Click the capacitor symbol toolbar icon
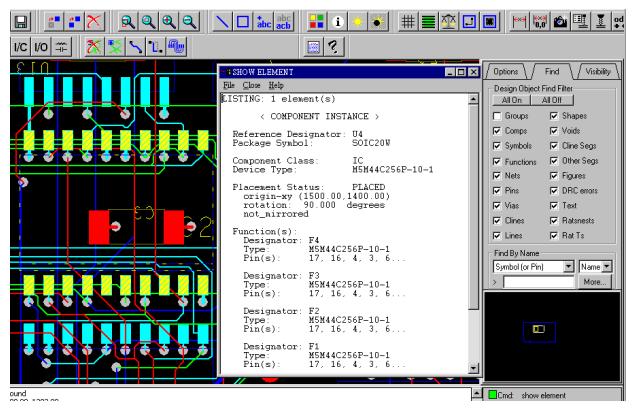638x412 pixels. pos(62,47)
